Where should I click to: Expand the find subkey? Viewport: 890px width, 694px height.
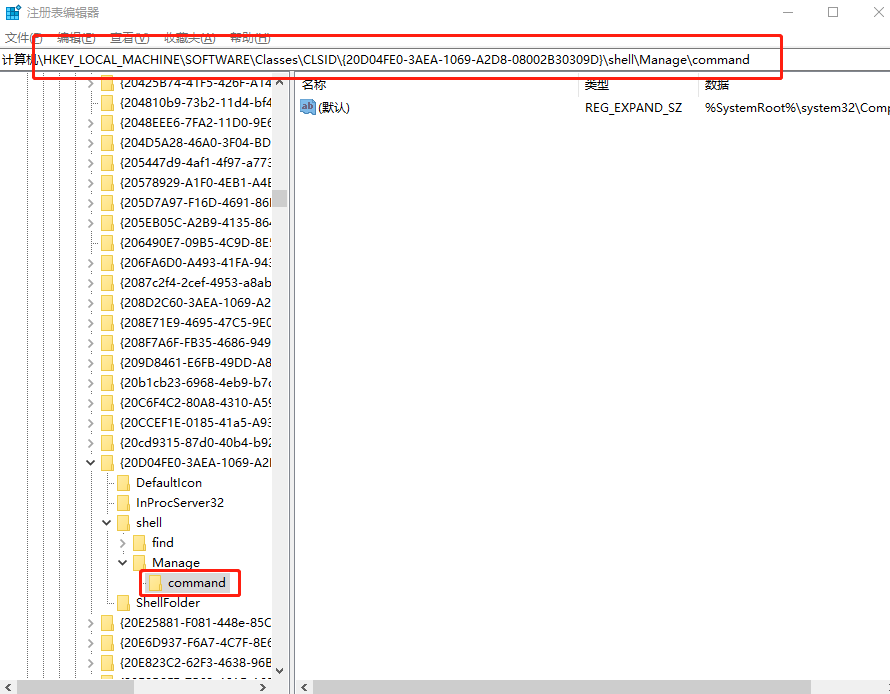click(123, 543)
